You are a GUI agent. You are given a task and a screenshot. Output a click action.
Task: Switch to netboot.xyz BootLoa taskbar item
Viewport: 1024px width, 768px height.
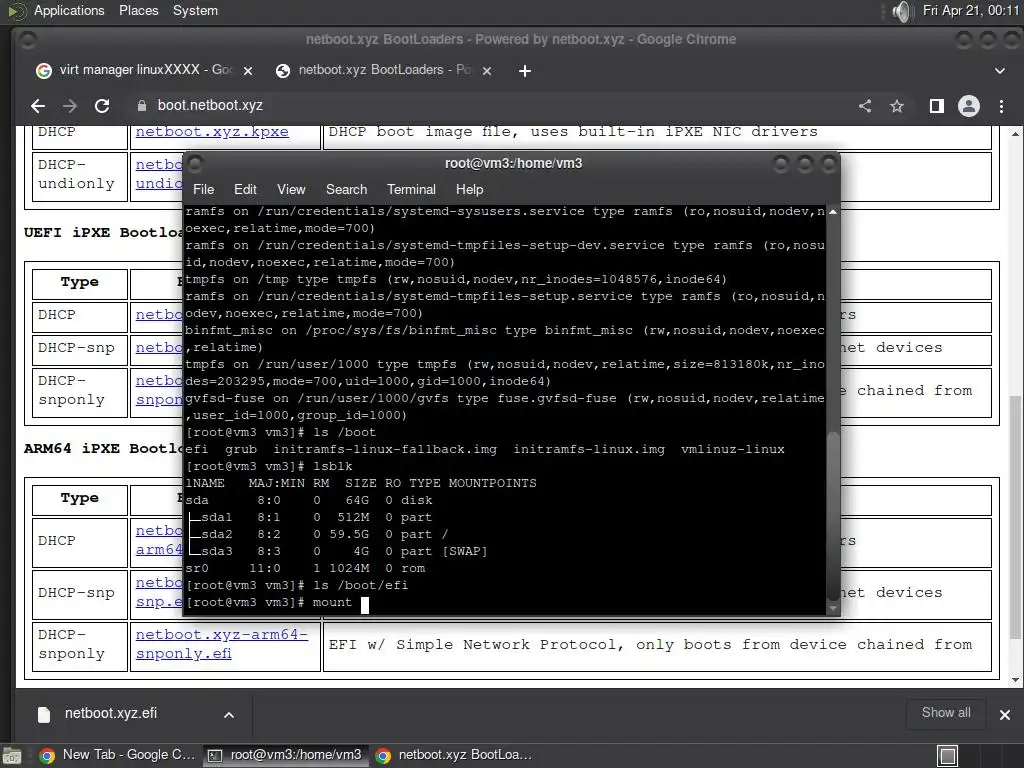tap(454, 755)
